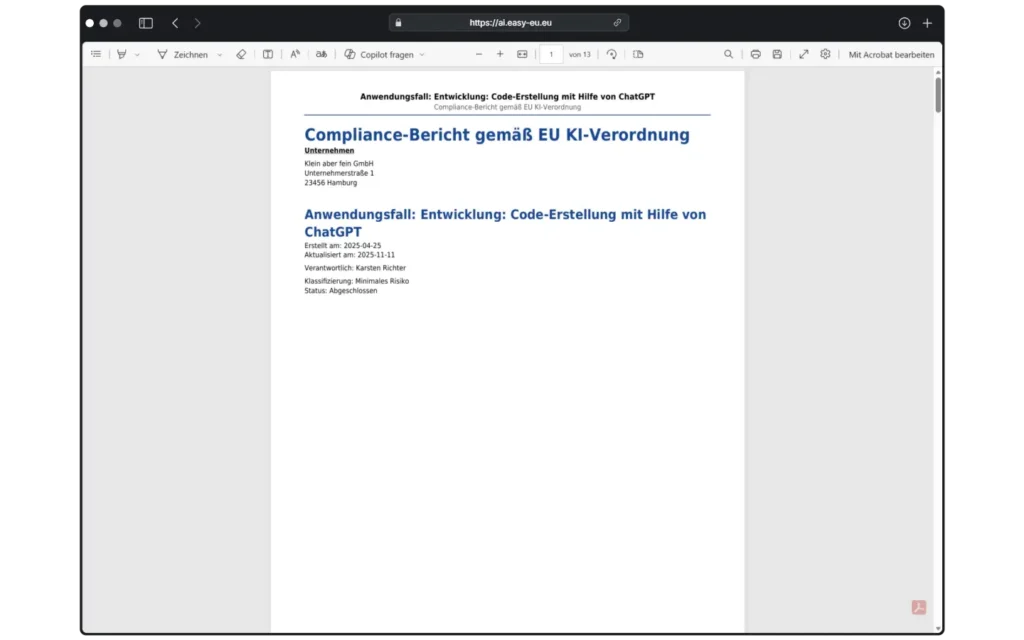Viewport: 1024px width, 640px height.
Task: Select the highlighter tool
Action: 122,54
